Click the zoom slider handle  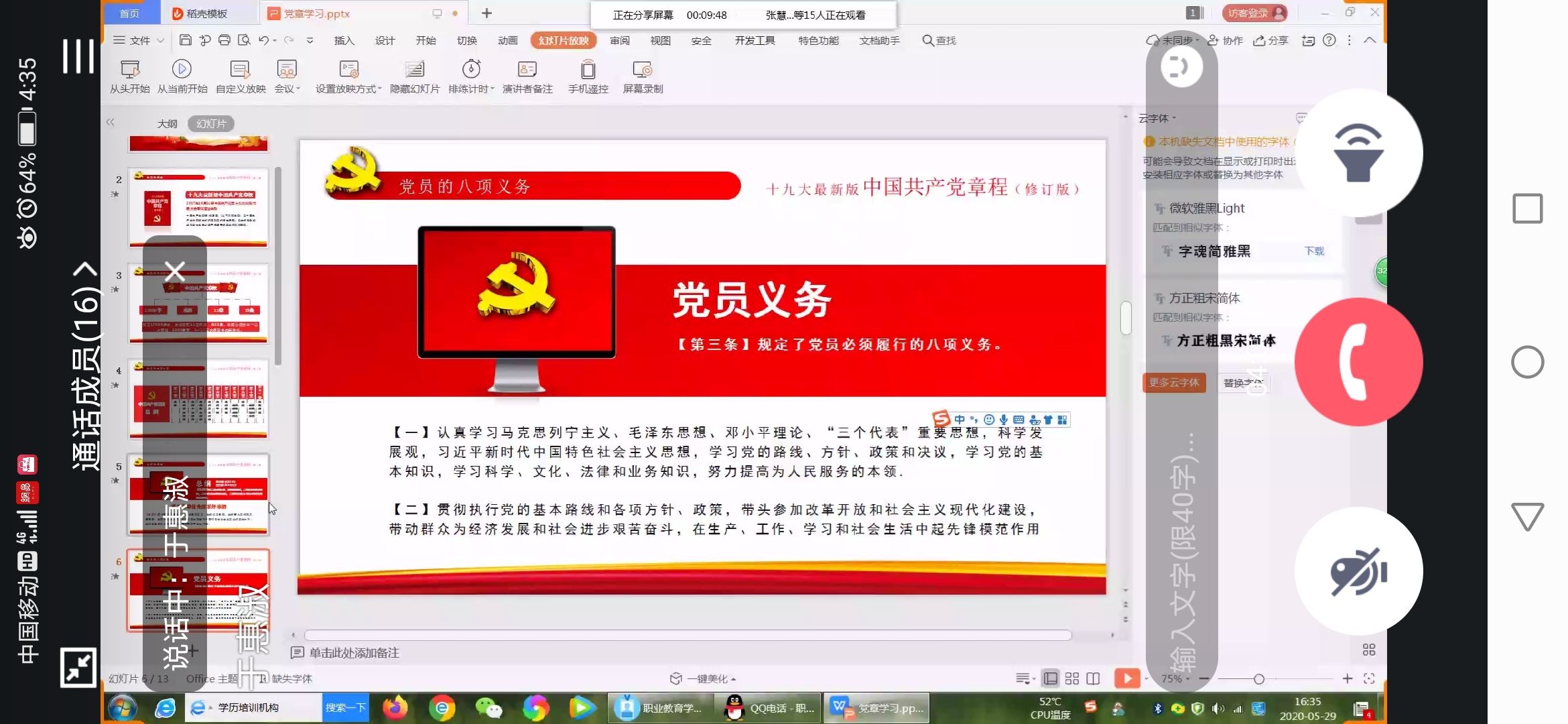tap(1258, 679)
